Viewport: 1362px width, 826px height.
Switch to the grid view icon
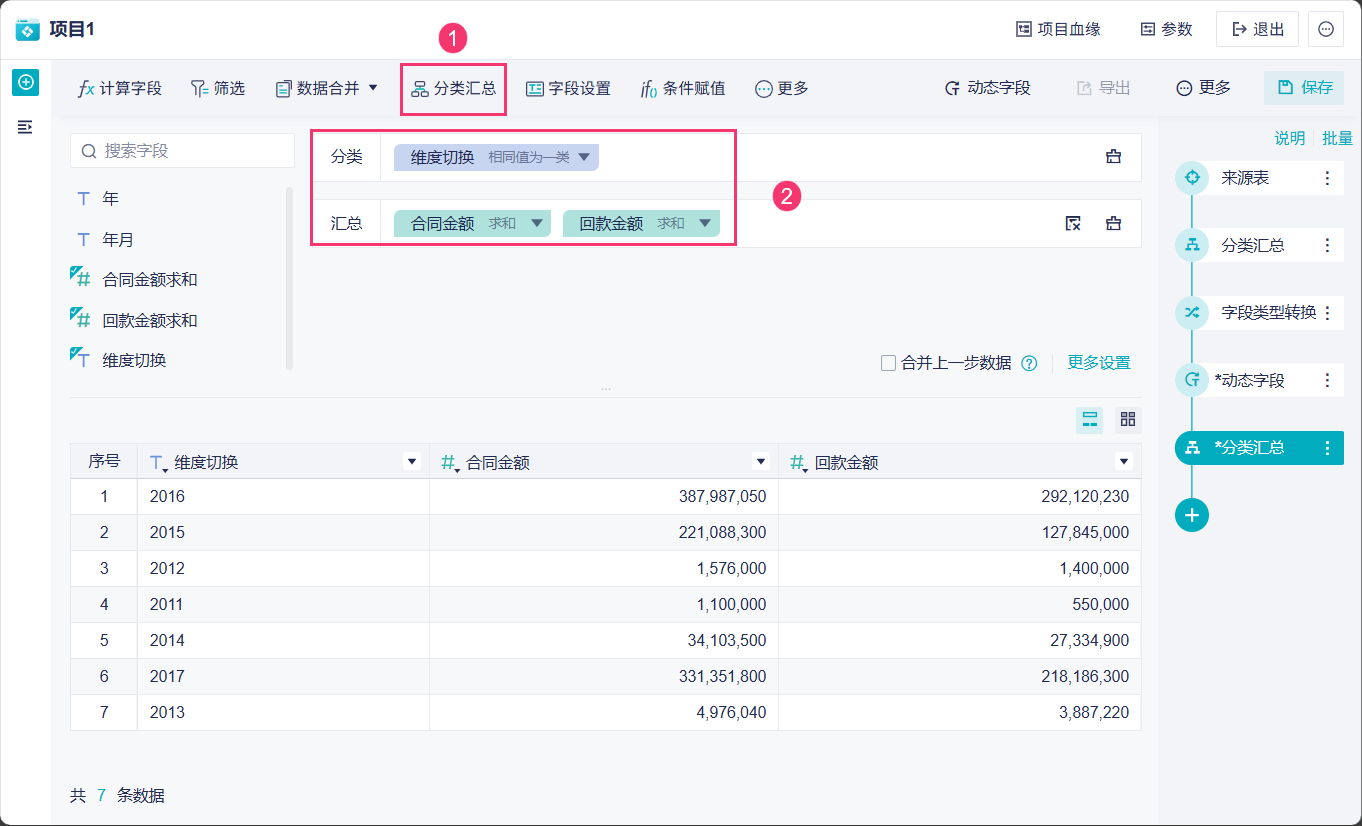coord(1127,420)
